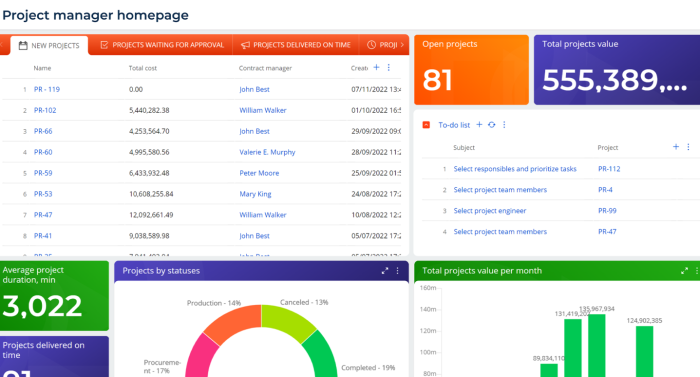Click the Projects delivered on time tile
Viewport: 700px width, 377px height.
click(x=54, y=356)
